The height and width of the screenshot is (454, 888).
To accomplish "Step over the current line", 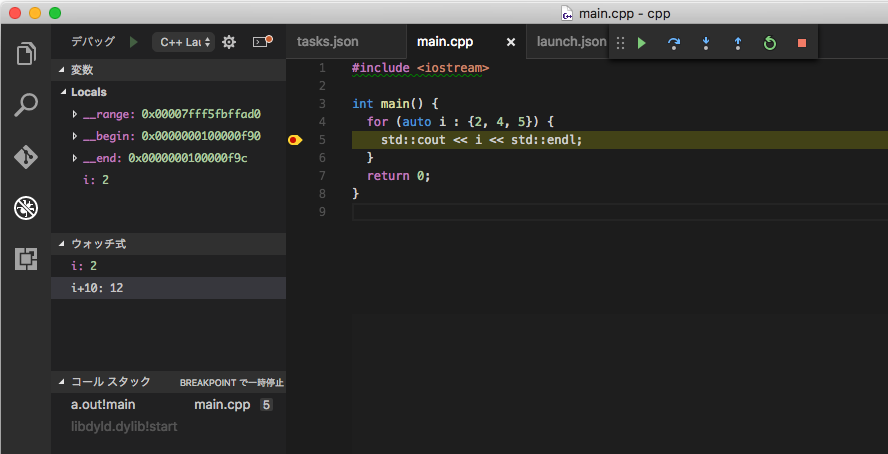I will (674, 43).
